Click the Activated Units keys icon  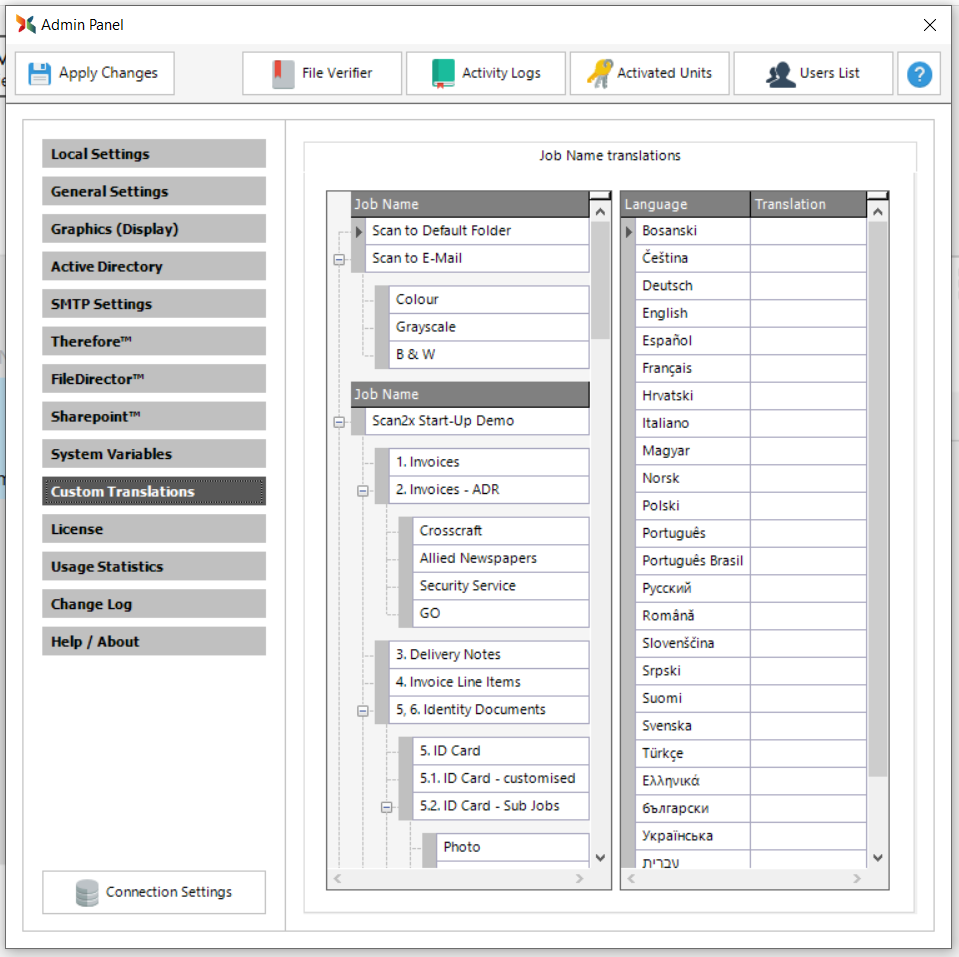click(x=600, y=73)
